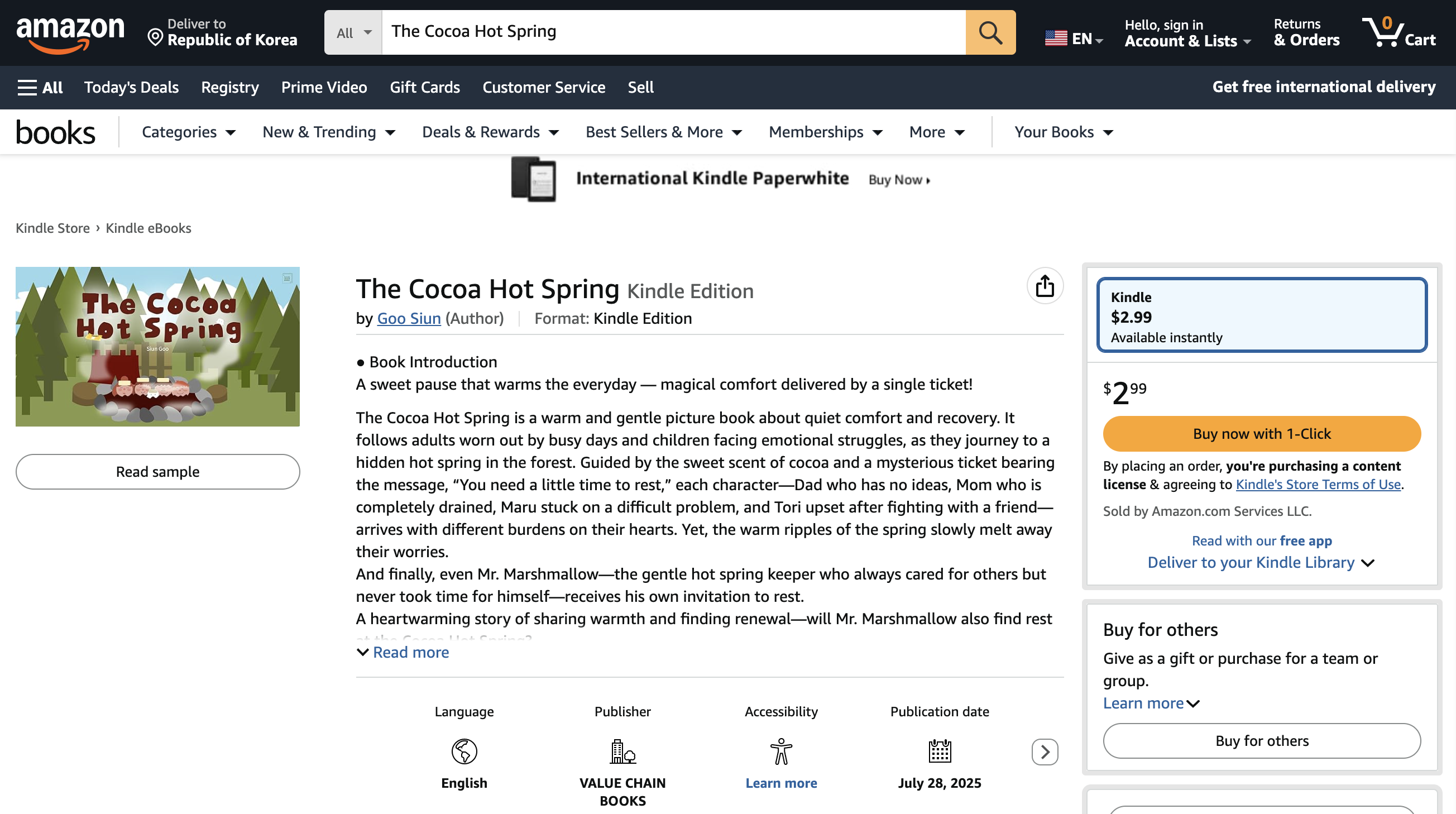Open Prime Video

coord(324,87)
